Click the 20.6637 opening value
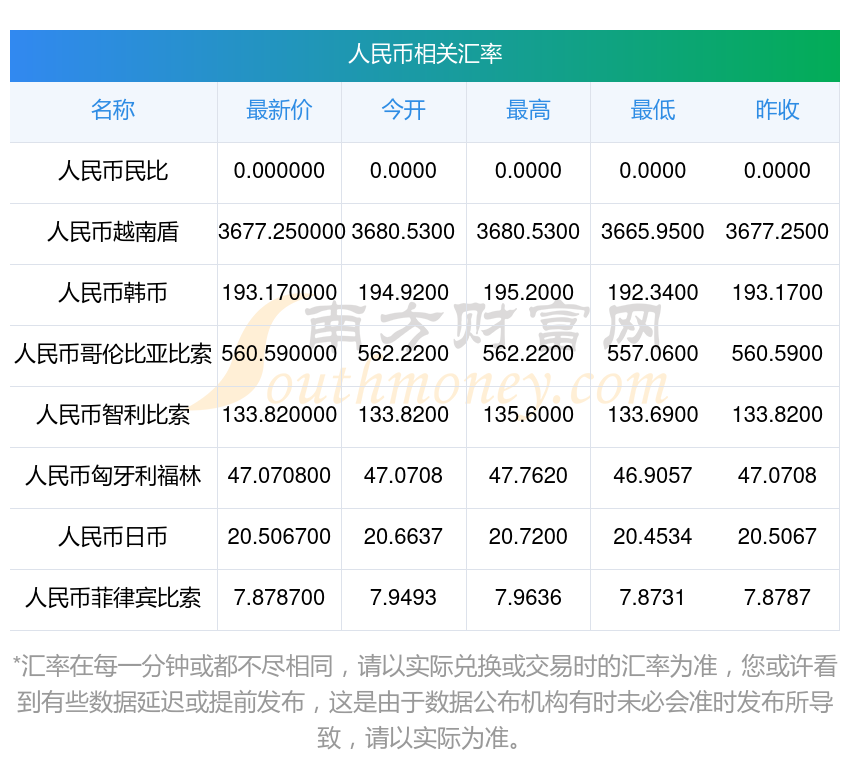The height and width of the screenshot is (769, 850). click(x=403, y=537)
